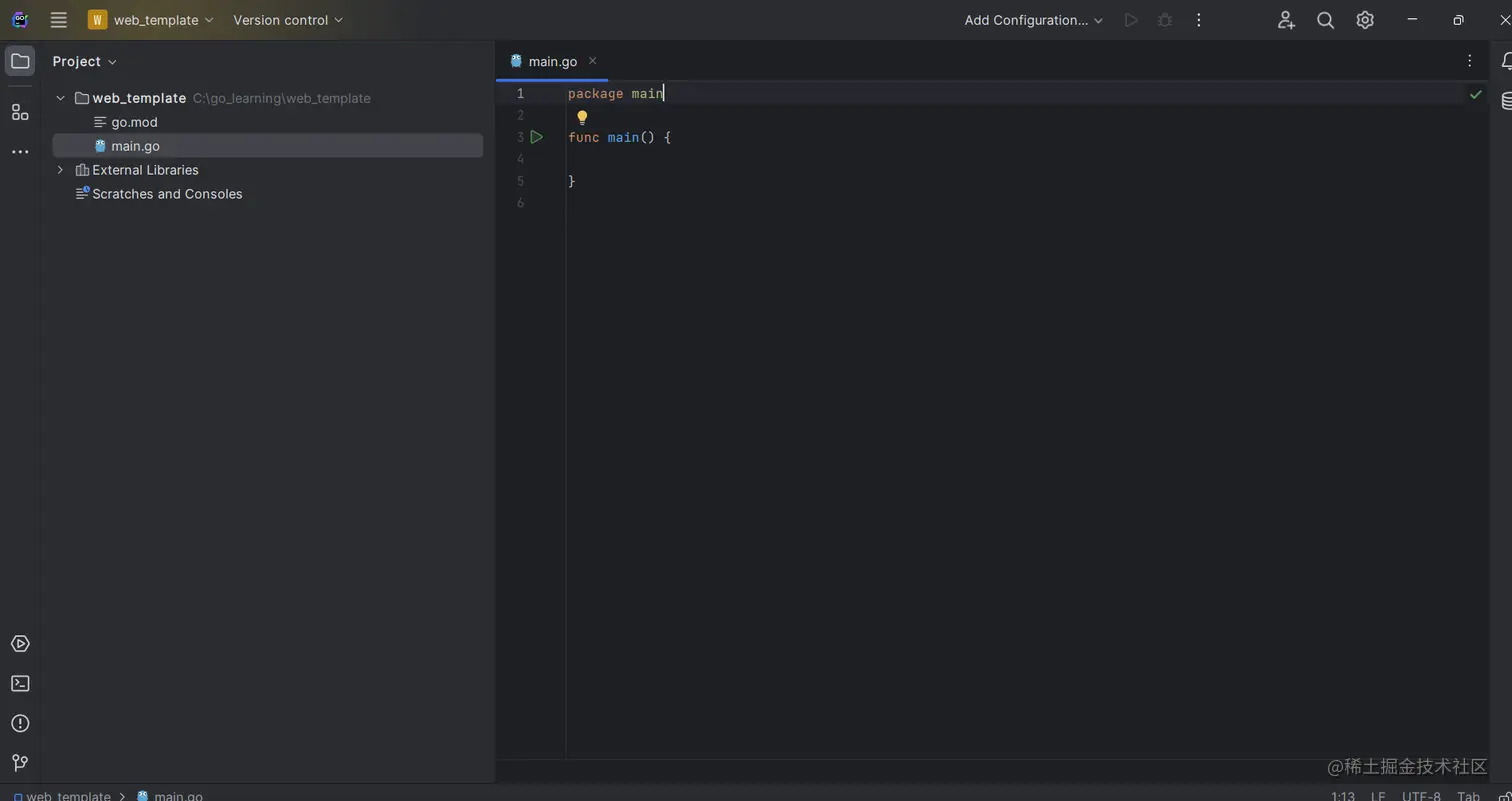This screenshot has height=801, width=1512.
Task: Click the yellow lightbulb quick-fix icon
Action: (x=582, y=117)
